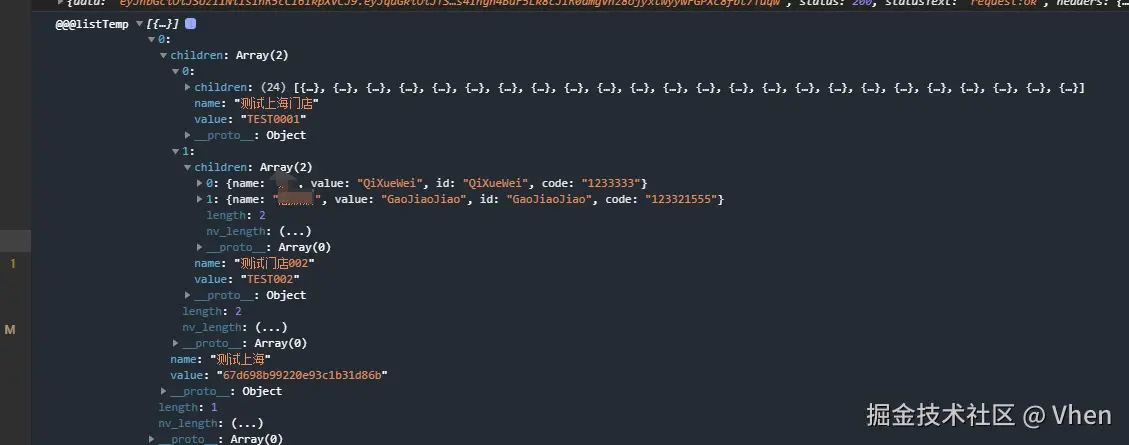This screenshot has width=1129, height=445.
Task: Select the "测试上海门店" name string
Action: (276, 103)
